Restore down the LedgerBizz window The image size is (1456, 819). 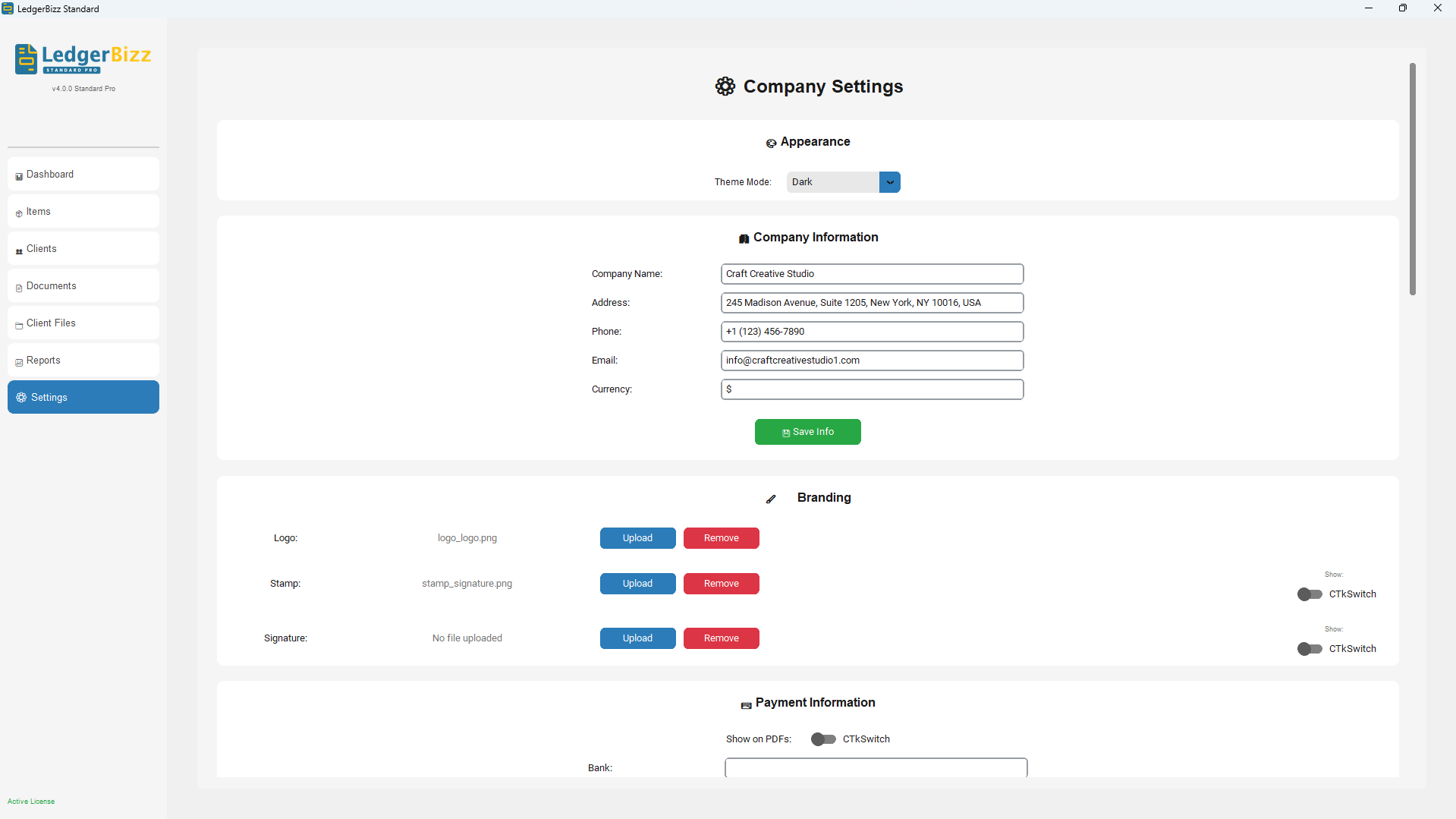click(x=1402, y=8)
